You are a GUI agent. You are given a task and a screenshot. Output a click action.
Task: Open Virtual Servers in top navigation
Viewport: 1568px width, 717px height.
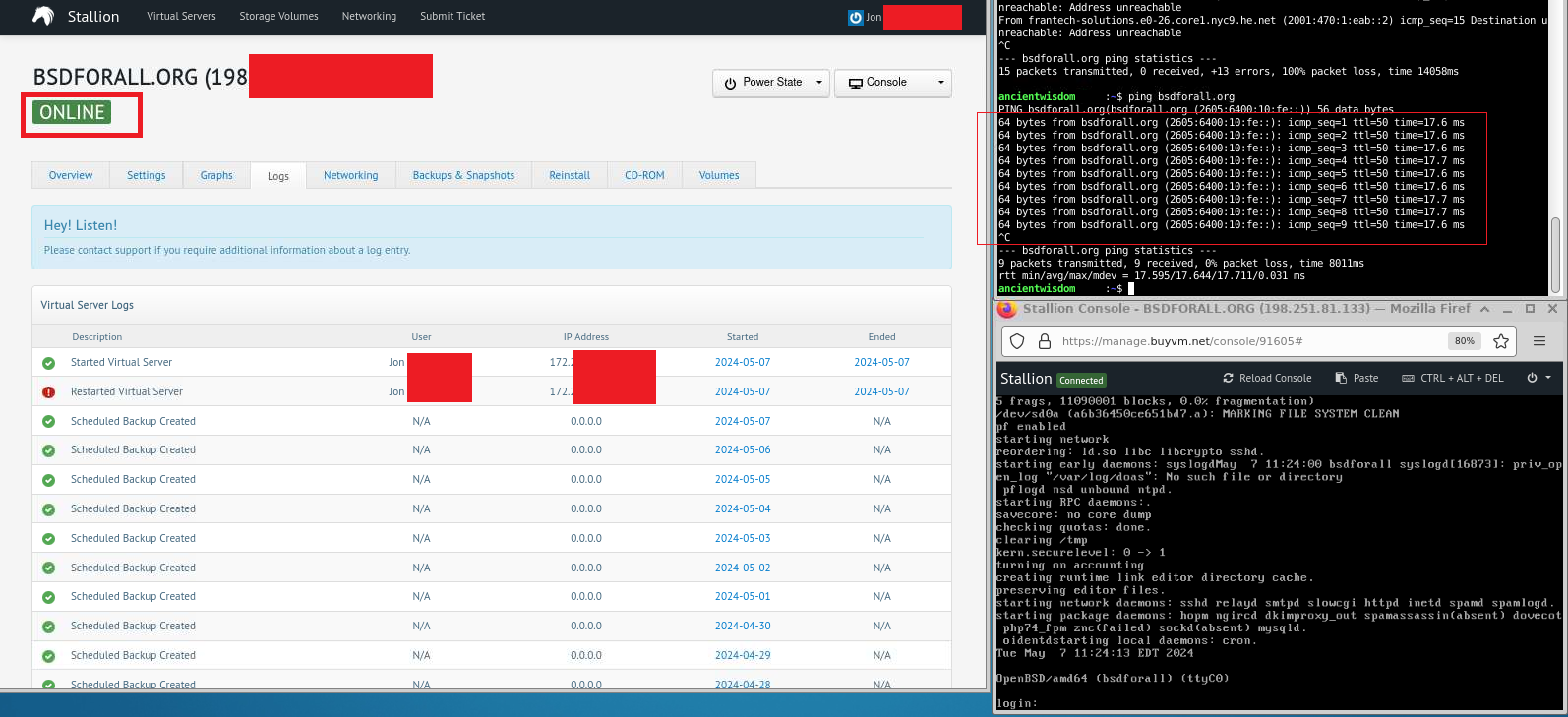coord(181,17)
